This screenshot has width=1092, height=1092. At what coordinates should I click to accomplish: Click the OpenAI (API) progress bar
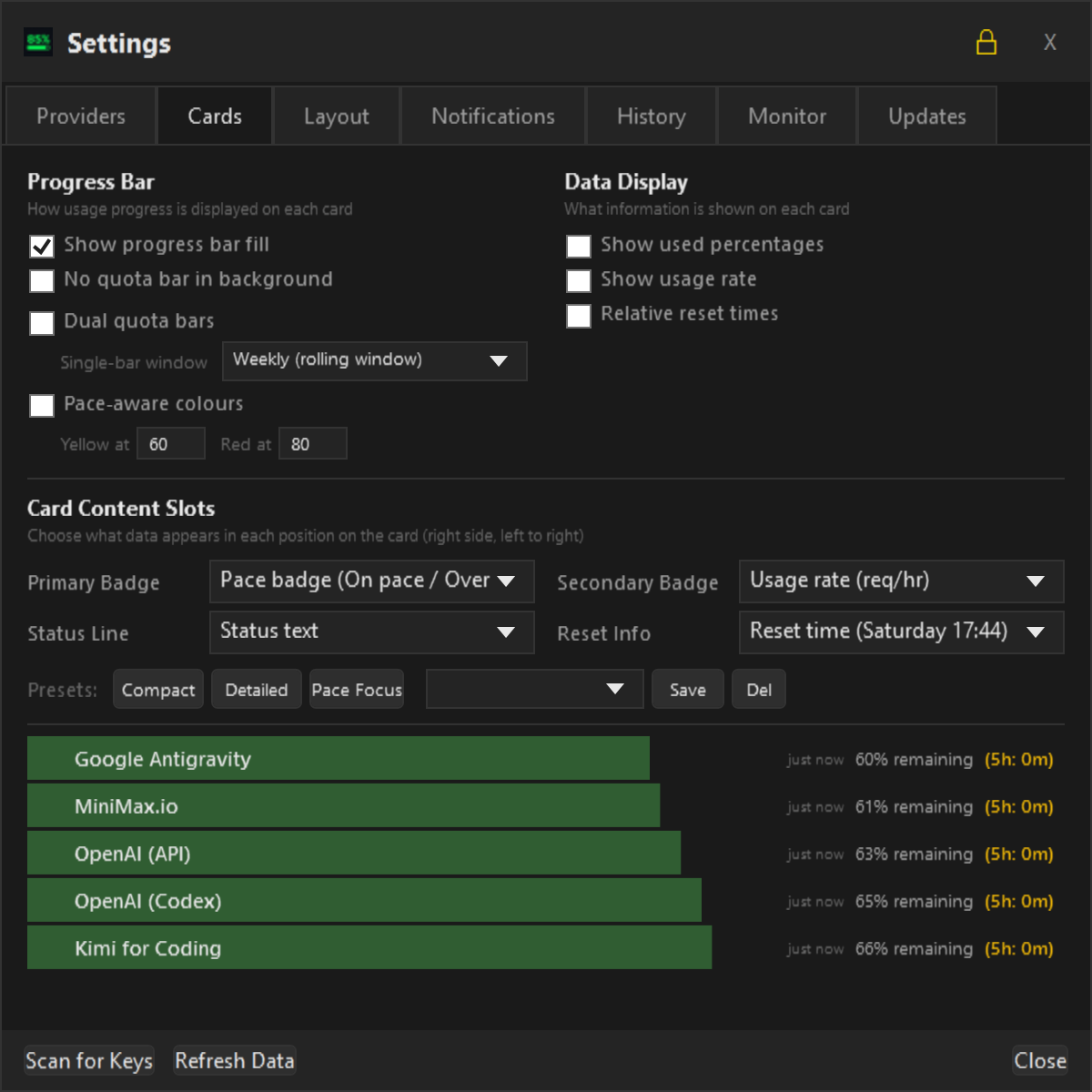pos(354,854)
